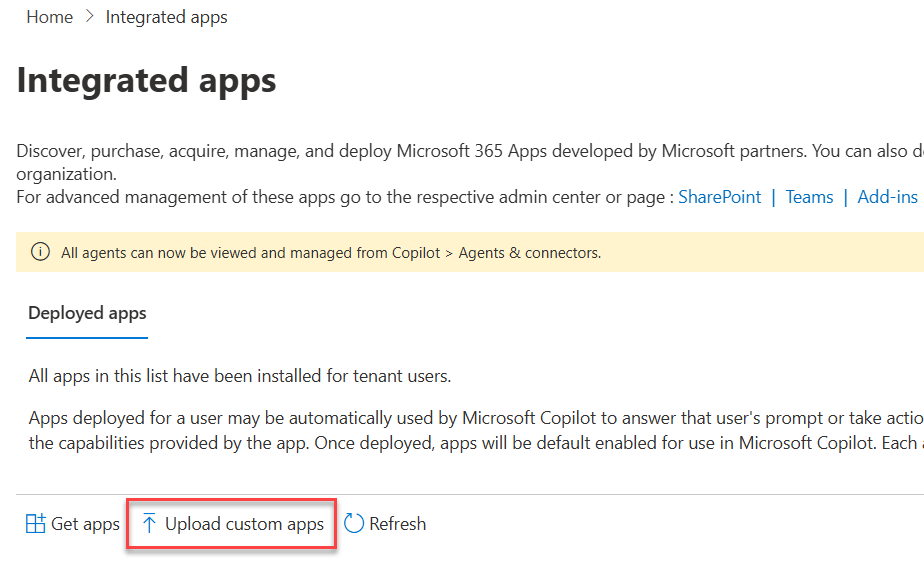Click 'All apps in this list' sentence
Screen dimensions: 924x563
pyautogui.click(x=239, y=376)
